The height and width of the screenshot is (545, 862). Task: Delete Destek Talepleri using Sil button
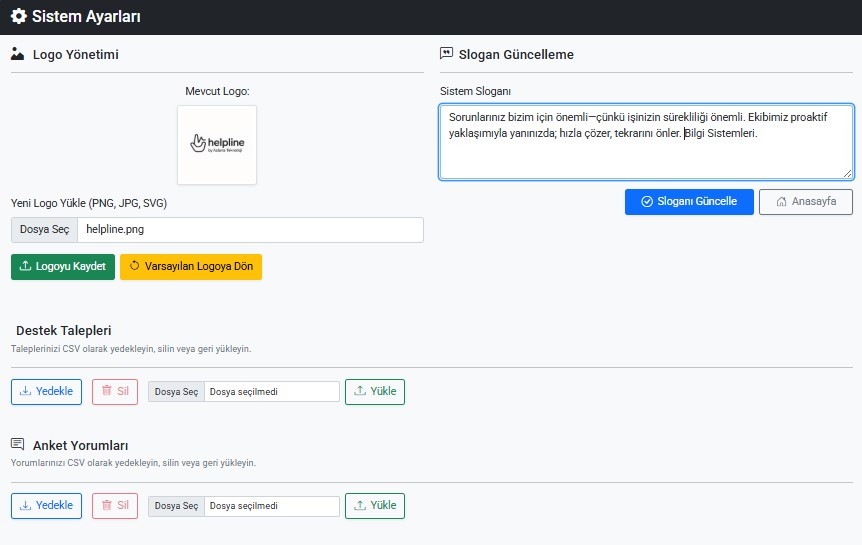(114, 392)
